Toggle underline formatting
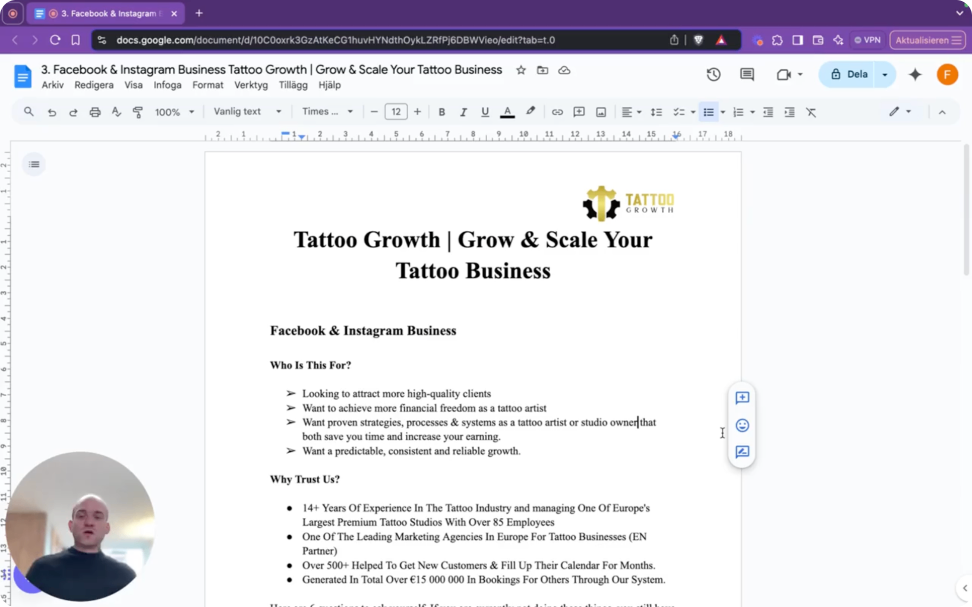Screen dimensions: 972x607 [485, 112]
